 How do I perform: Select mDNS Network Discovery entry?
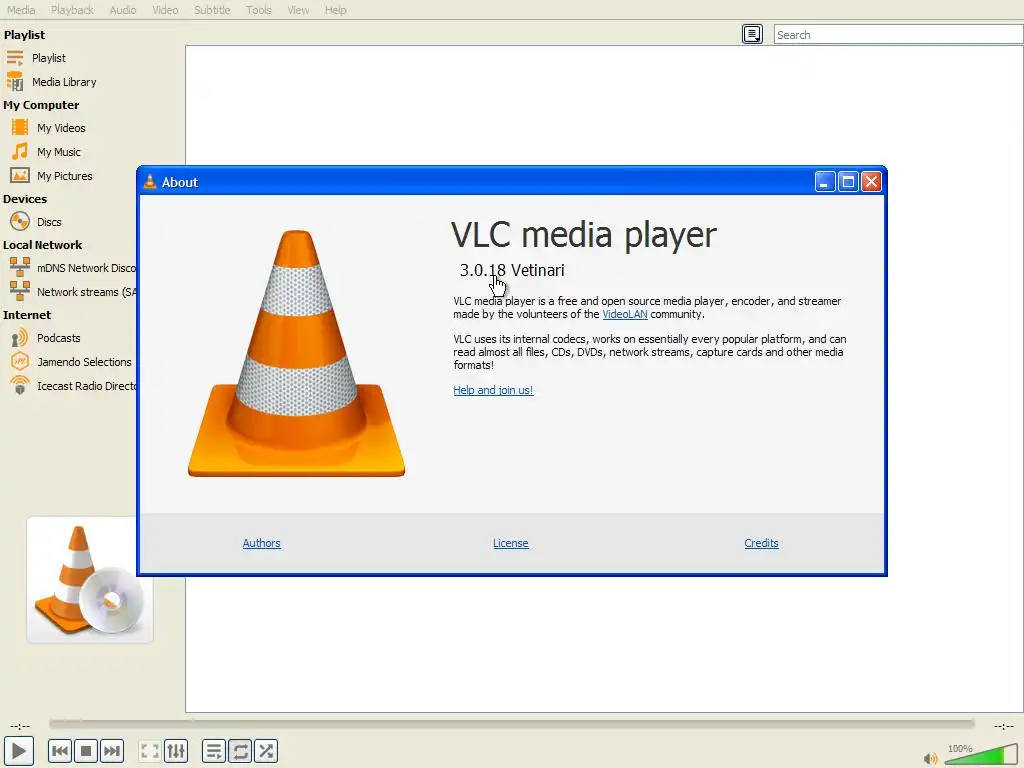(x=86, y=268)
